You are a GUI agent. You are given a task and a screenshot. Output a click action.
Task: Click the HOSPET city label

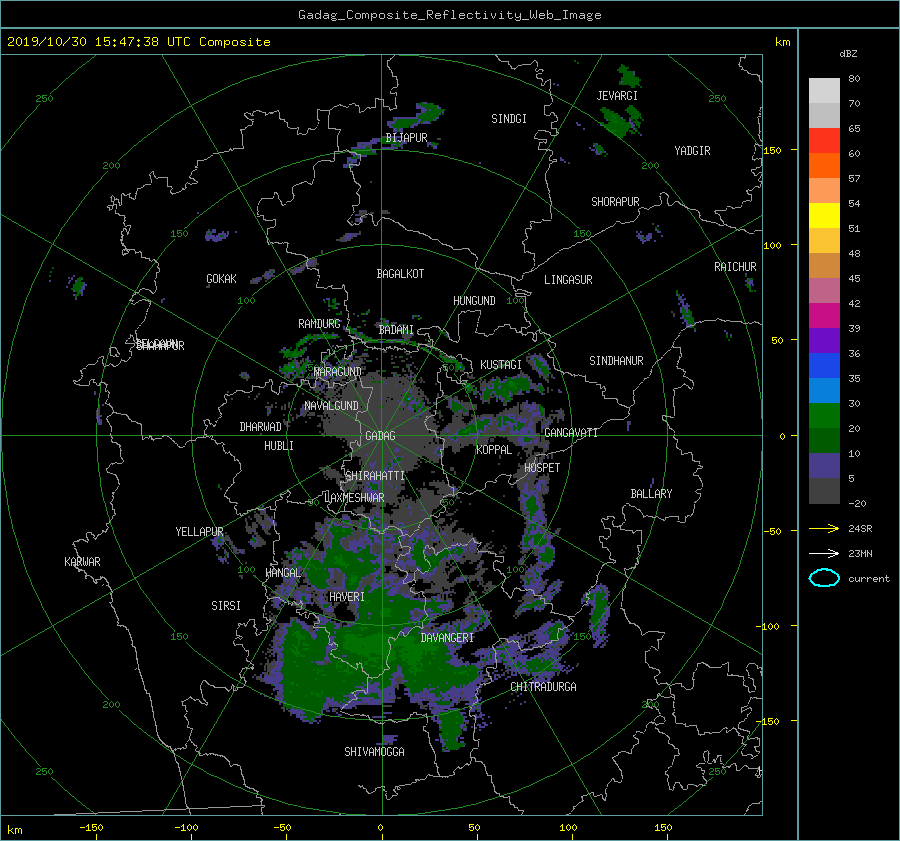pos(542,468)
